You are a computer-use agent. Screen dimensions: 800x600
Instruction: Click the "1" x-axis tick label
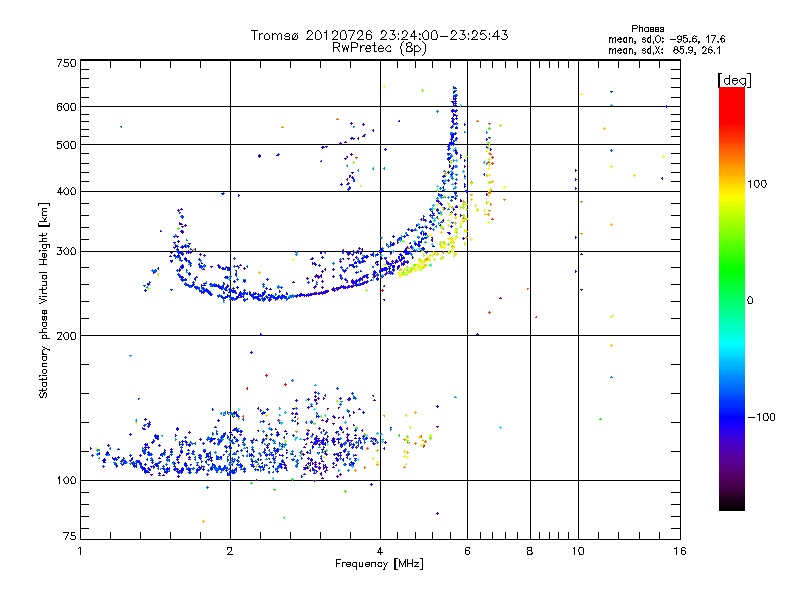pos(80,551)
